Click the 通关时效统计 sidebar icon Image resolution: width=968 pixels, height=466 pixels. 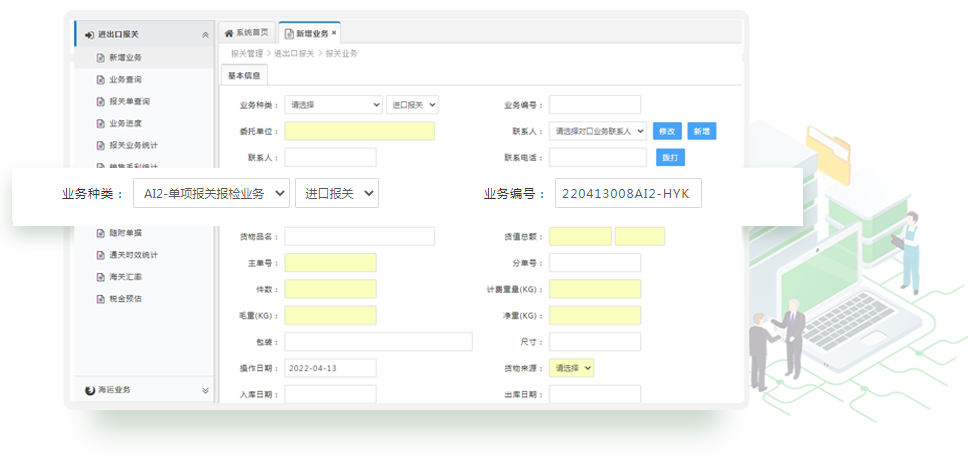click(x=100, y=255)
